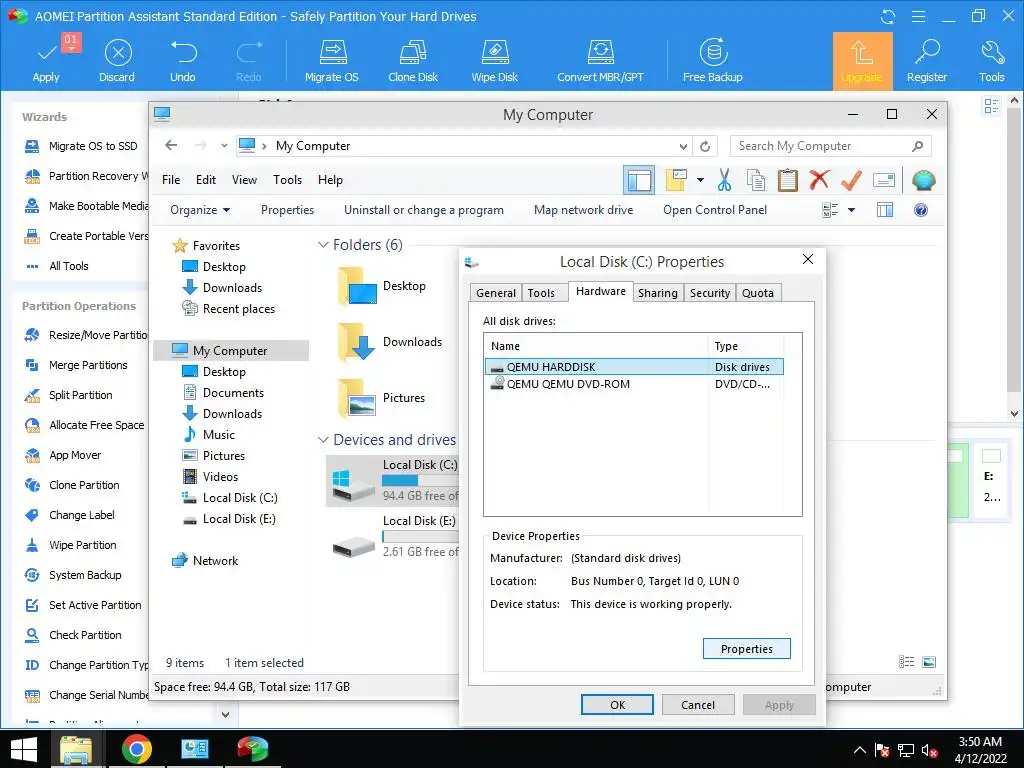Click OK in Local Disk Properties
Image resolution: width=1024 pixels, height=768 pixels.
pos(617,705)
